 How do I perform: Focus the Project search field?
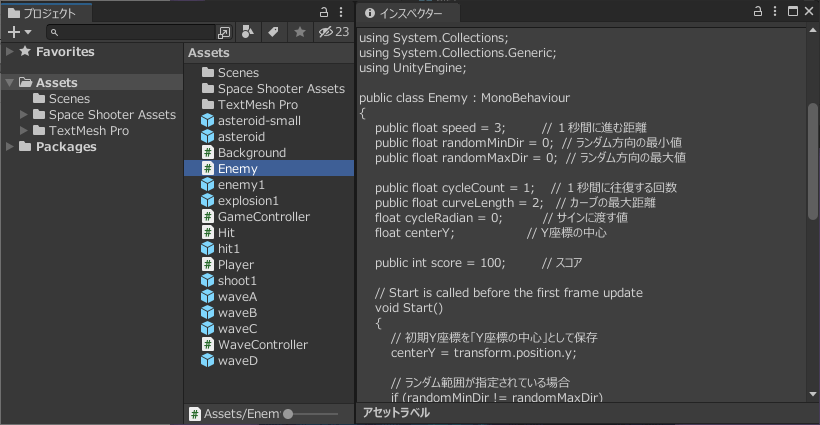(132, 32)
